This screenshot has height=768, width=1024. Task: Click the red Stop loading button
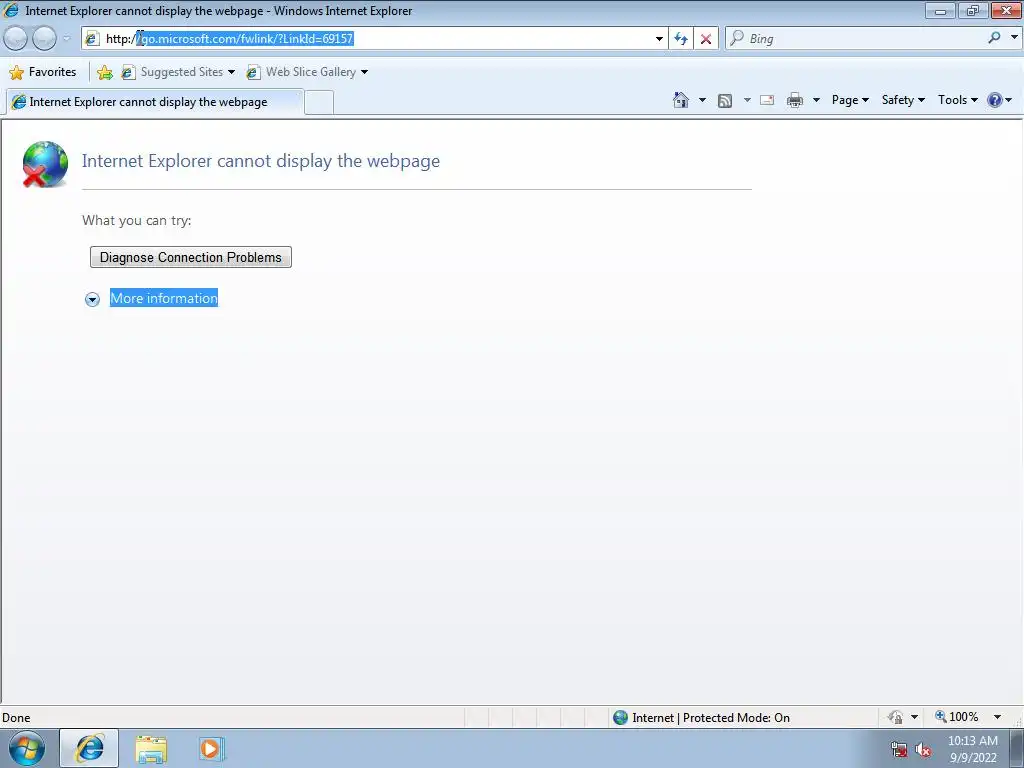point(705,39)
